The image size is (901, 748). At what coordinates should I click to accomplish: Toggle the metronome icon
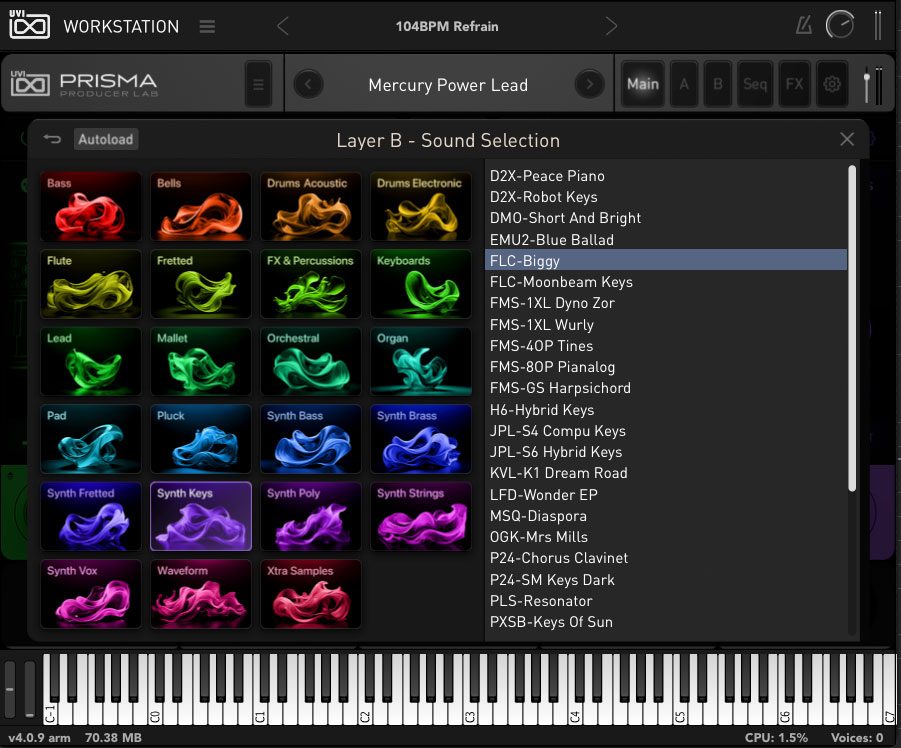point(803,25)
